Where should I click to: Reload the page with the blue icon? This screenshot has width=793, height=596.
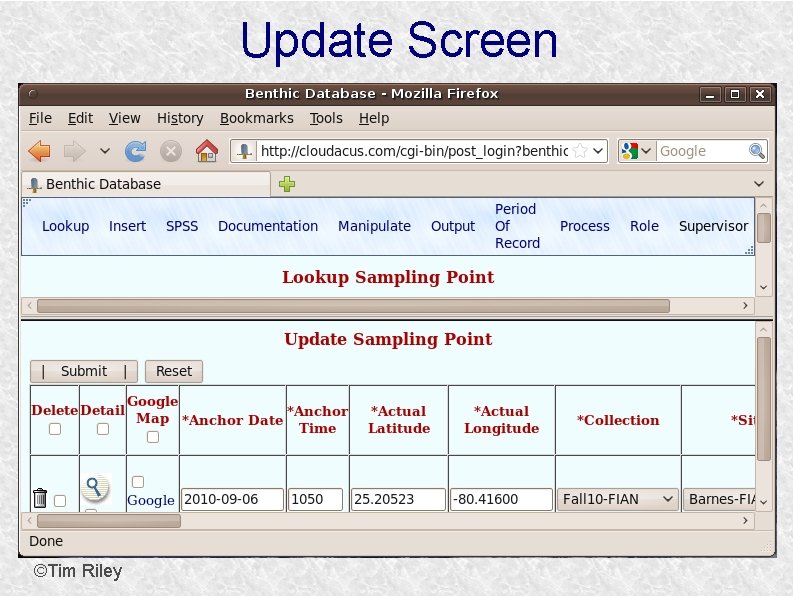(136, 151)
